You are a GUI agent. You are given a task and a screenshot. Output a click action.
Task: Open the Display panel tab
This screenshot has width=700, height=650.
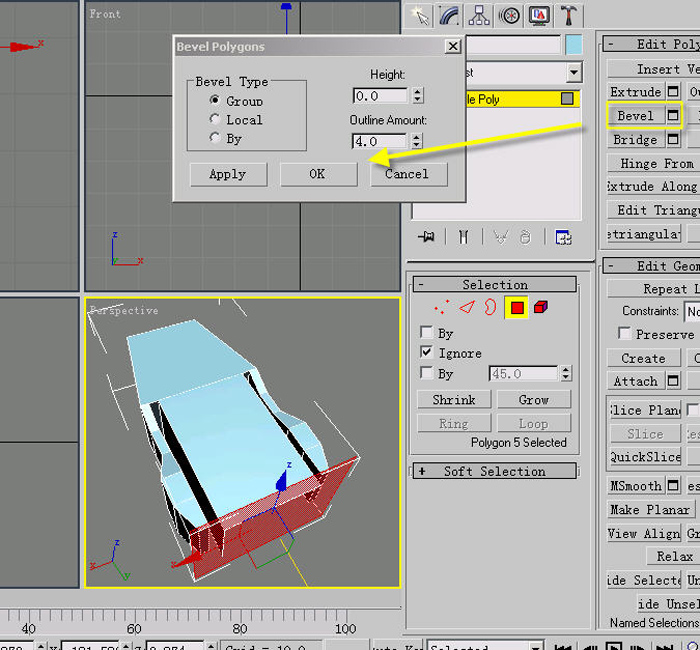pyautogui.click(x=539, y=16)
